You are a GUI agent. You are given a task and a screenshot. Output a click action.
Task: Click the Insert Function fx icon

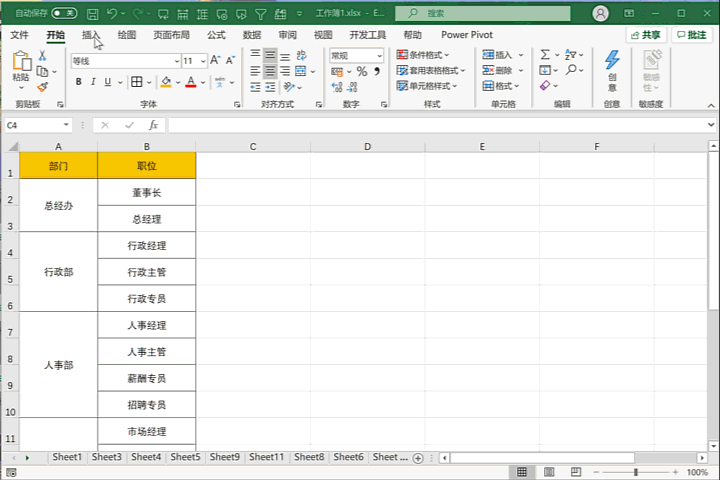(153, 125)
